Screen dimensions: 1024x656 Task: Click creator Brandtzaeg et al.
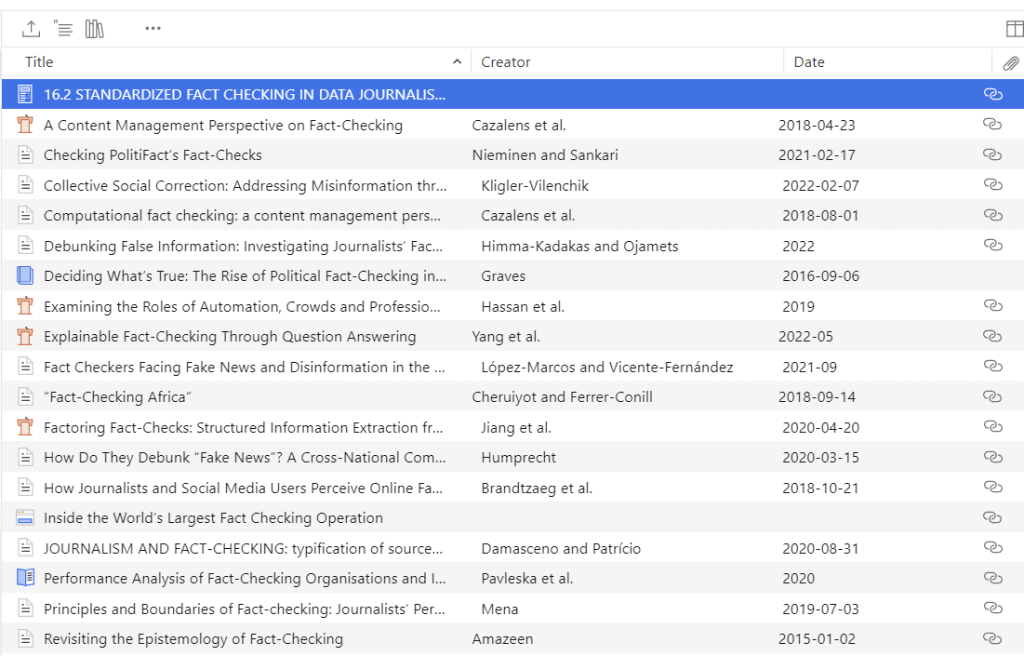tap(537, 488)
